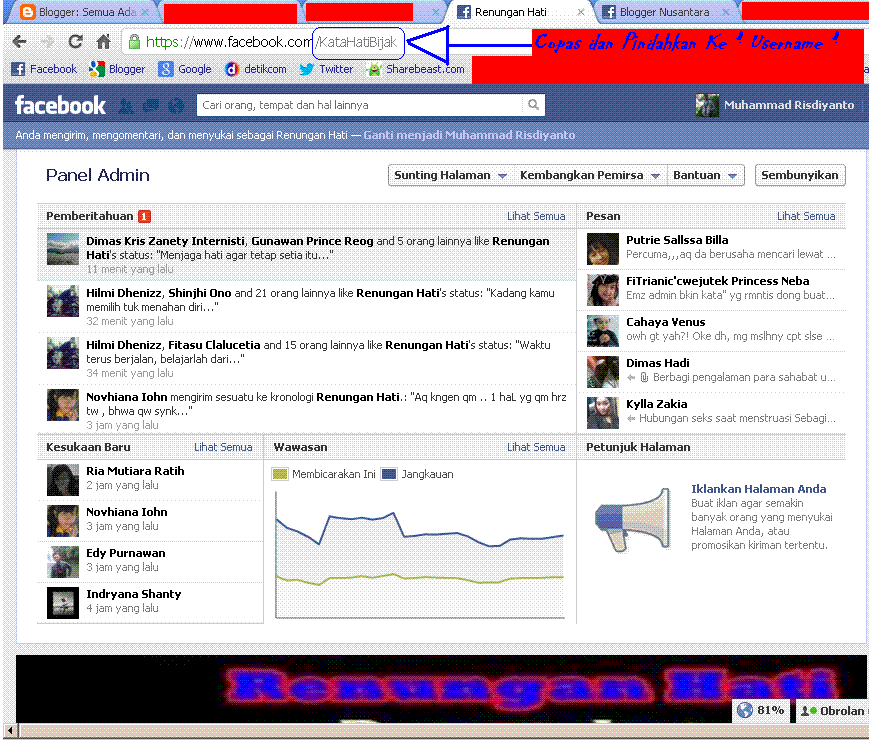
Task: Close the Blogger Nusantara browser tab
Action: [x=725, y=12]
